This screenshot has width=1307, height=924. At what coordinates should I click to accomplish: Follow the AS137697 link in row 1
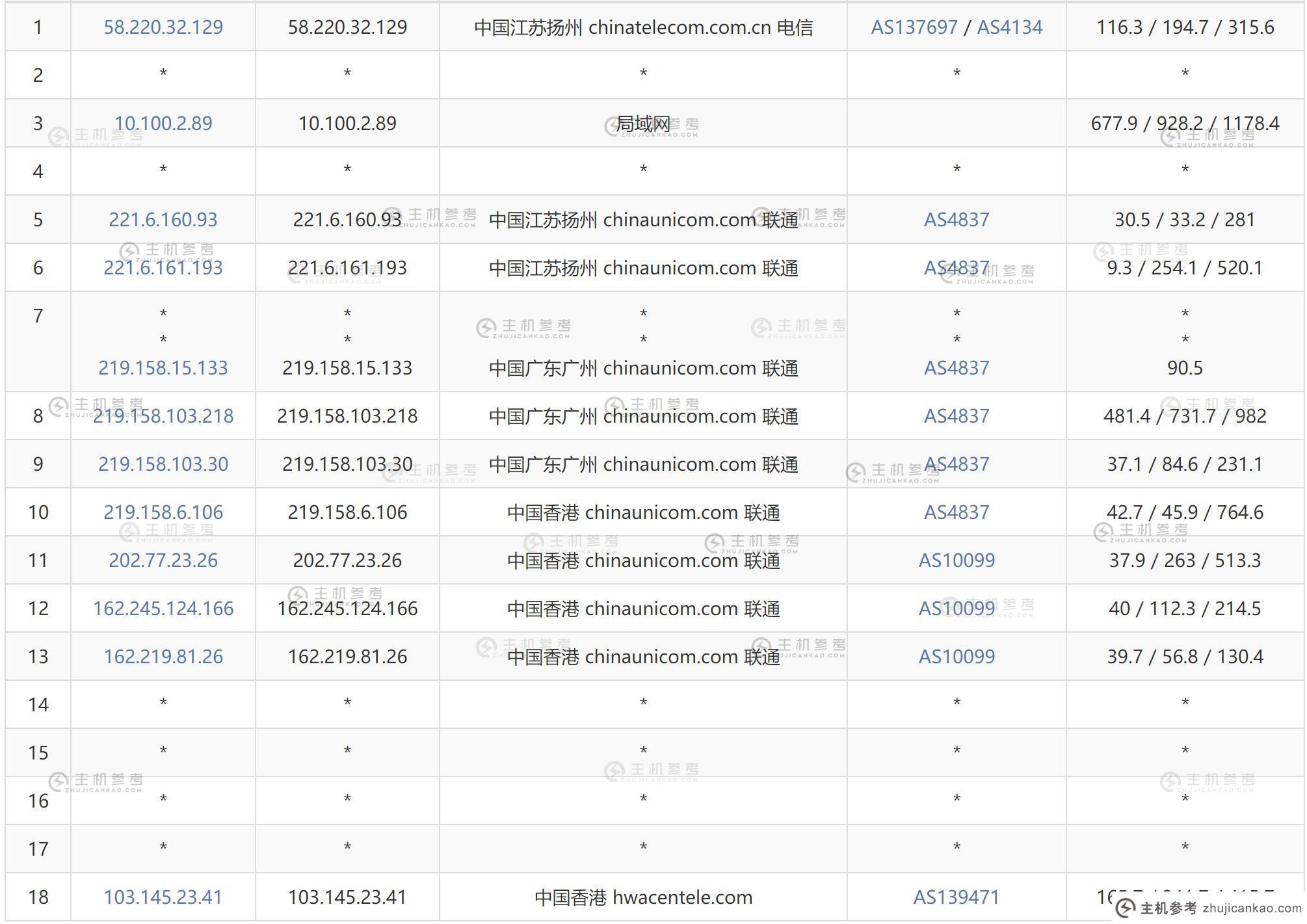[x=914, y=27]
